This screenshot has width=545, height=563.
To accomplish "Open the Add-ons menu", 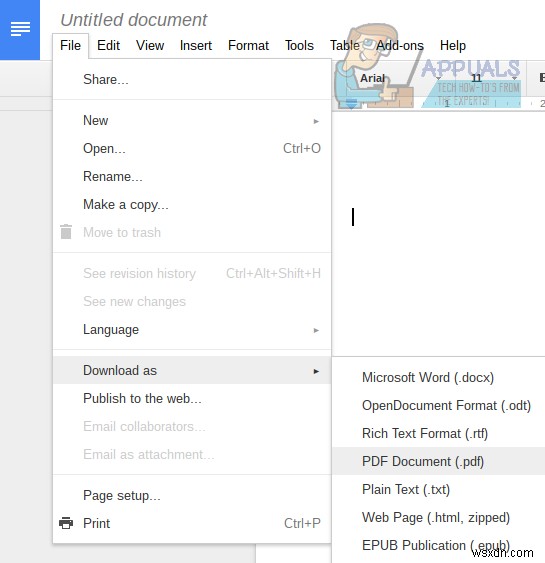I will coord(400,46).
